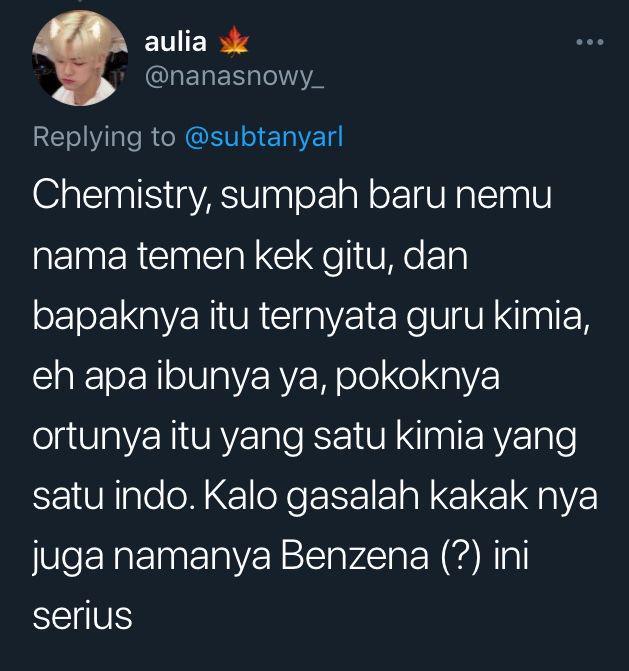Click the word Benzena in the tweet
Screen dimensions: 629x671
tap(355, 556)
